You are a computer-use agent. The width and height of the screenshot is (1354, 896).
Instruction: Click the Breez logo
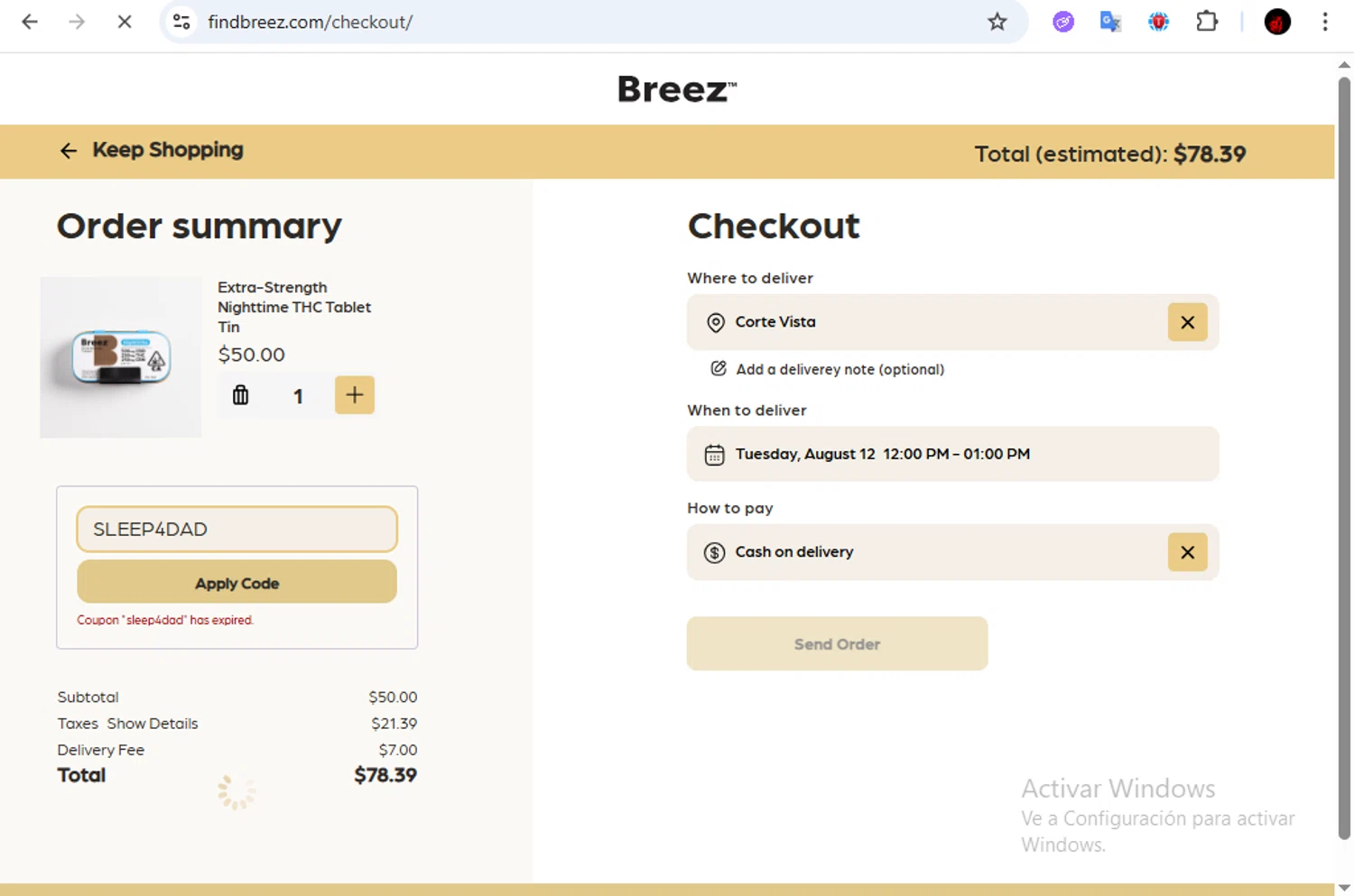(677, 89)
